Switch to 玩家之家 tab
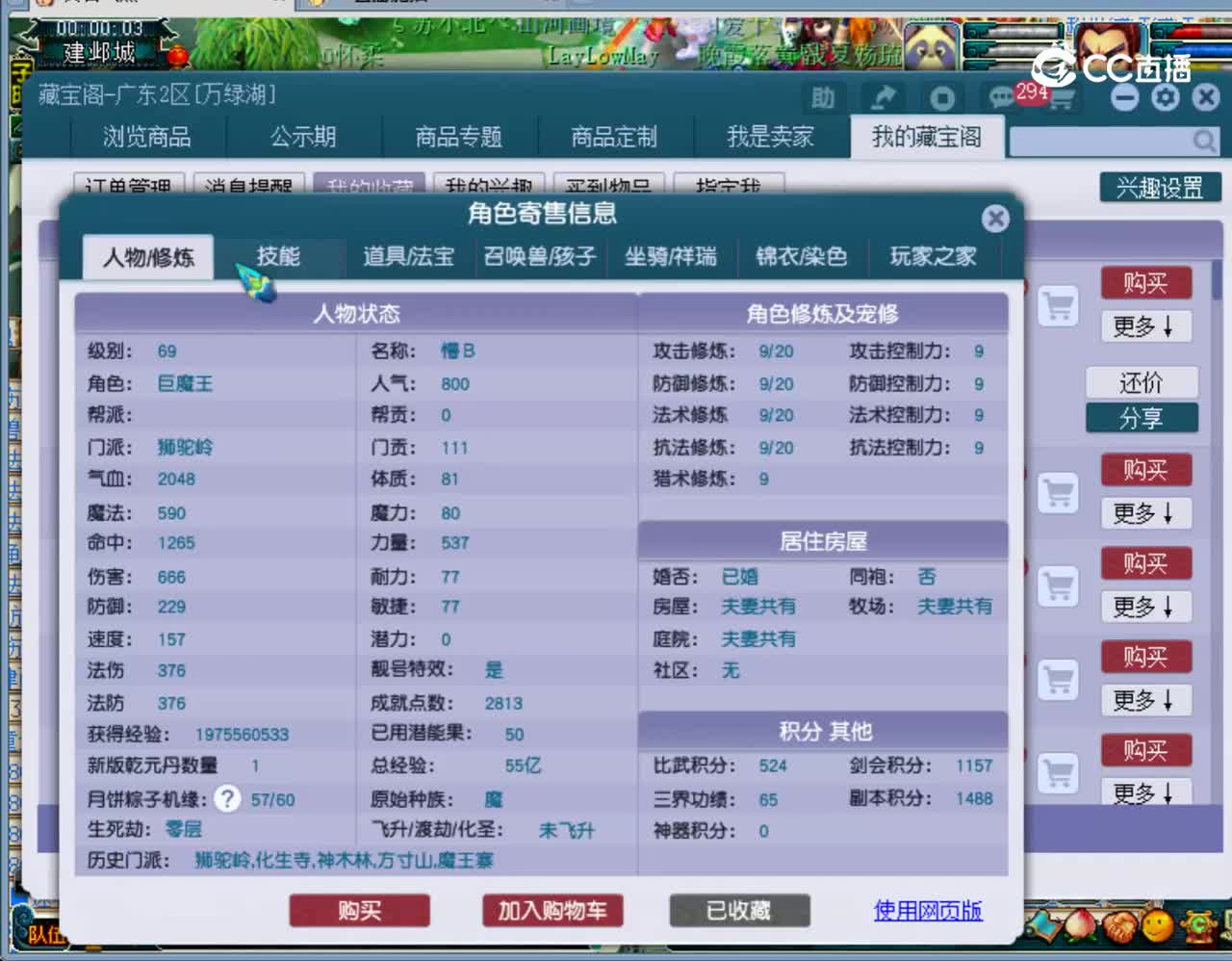The width and height of the screenshot is (1232, 961). [x=933, y=256]
